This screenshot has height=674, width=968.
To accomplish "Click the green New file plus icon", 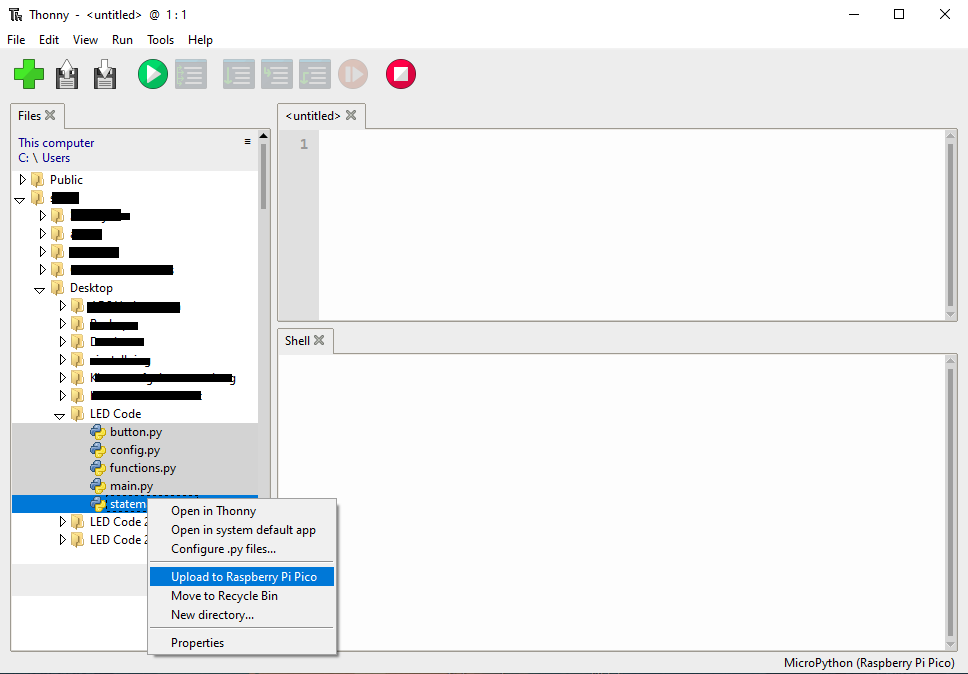I will click(29, 74).
